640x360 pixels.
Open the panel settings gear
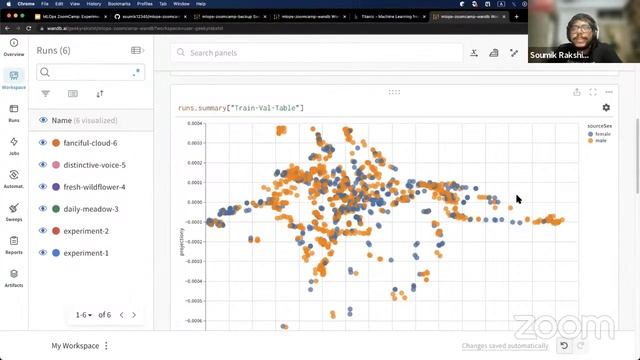click(x=606, y=107)
